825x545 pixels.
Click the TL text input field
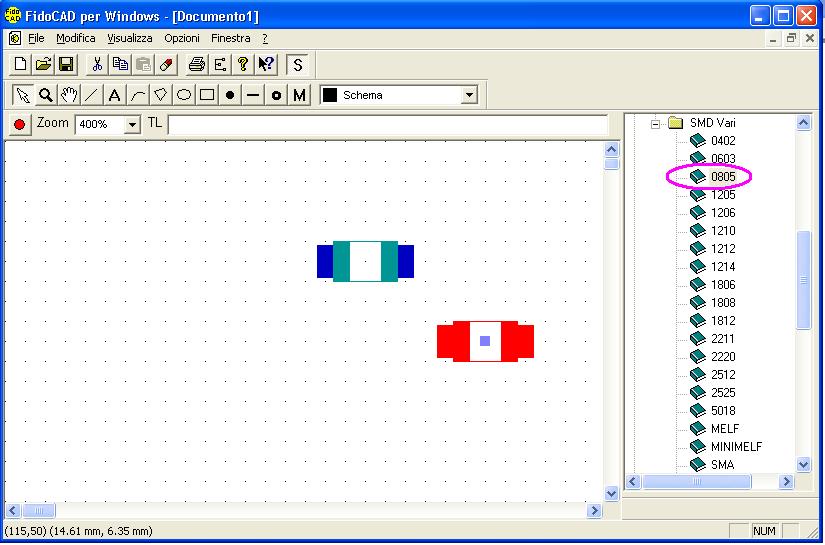[x=388, y=125]
